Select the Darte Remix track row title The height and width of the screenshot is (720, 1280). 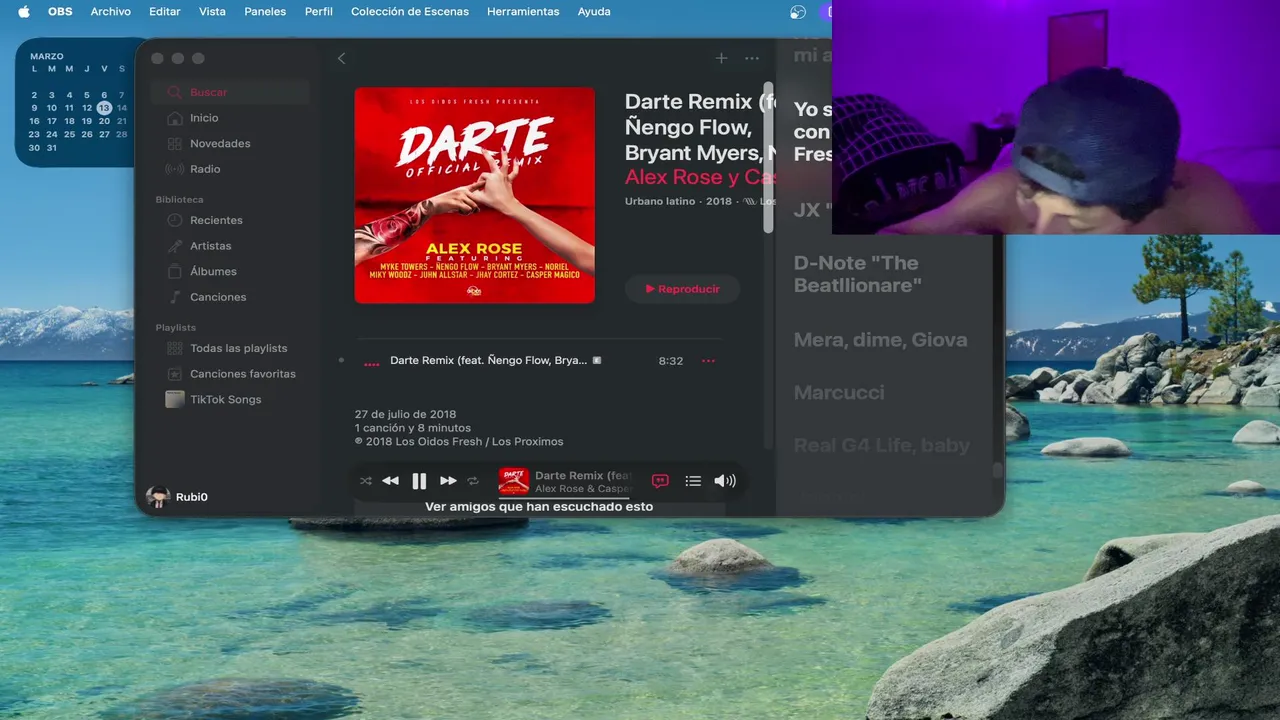tap(488, 360)
